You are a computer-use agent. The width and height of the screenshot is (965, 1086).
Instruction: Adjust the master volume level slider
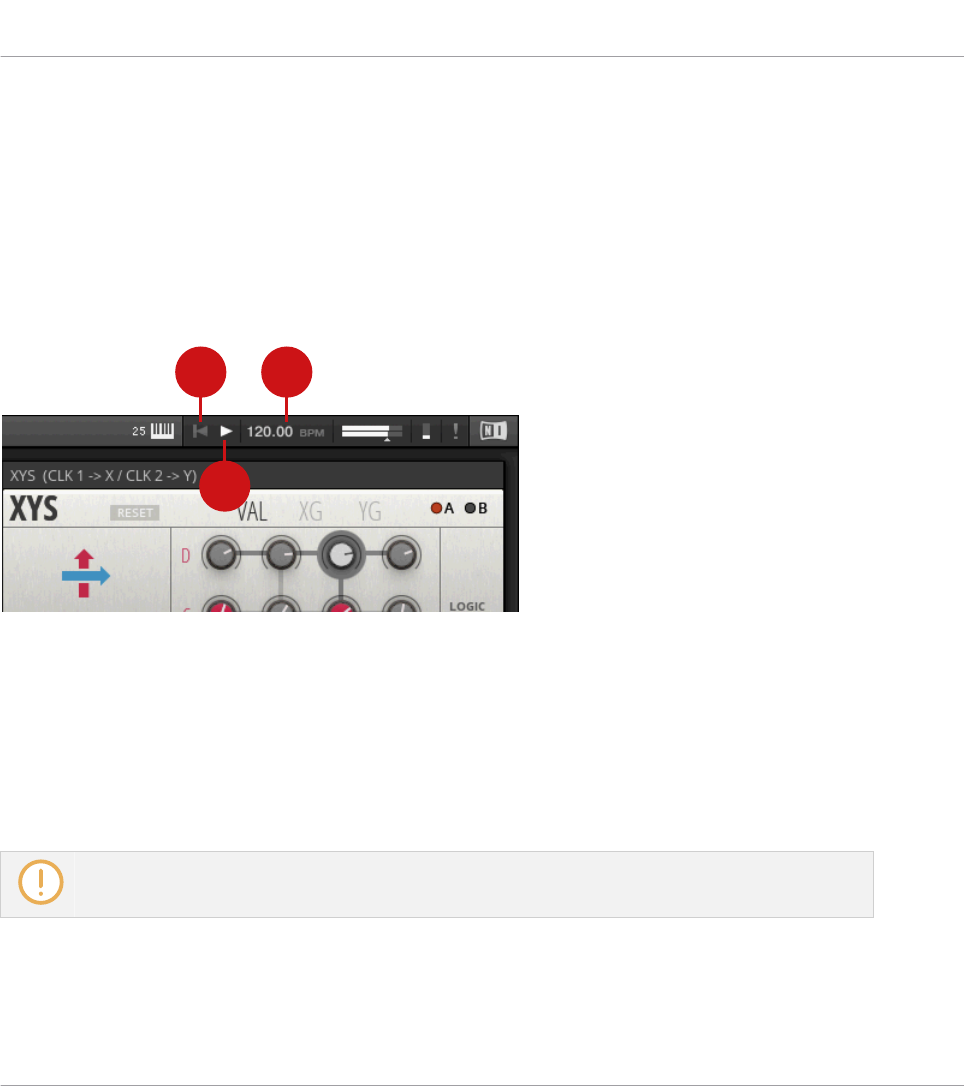coord(372,431)
